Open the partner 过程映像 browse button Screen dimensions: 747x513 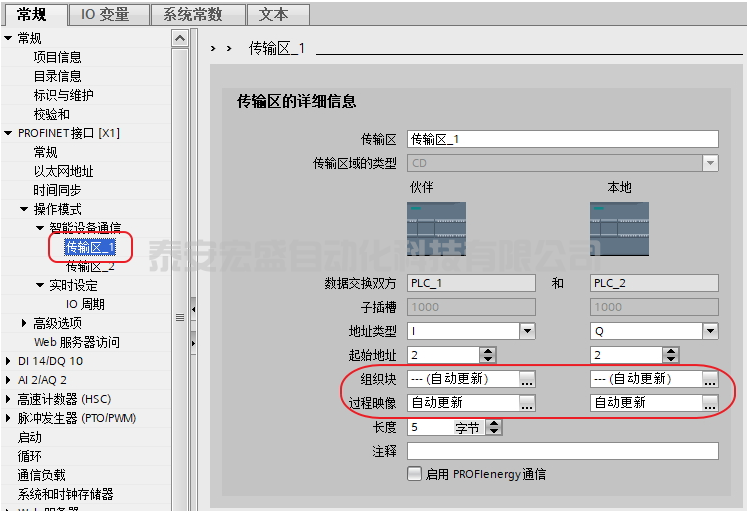click(527, 403)
